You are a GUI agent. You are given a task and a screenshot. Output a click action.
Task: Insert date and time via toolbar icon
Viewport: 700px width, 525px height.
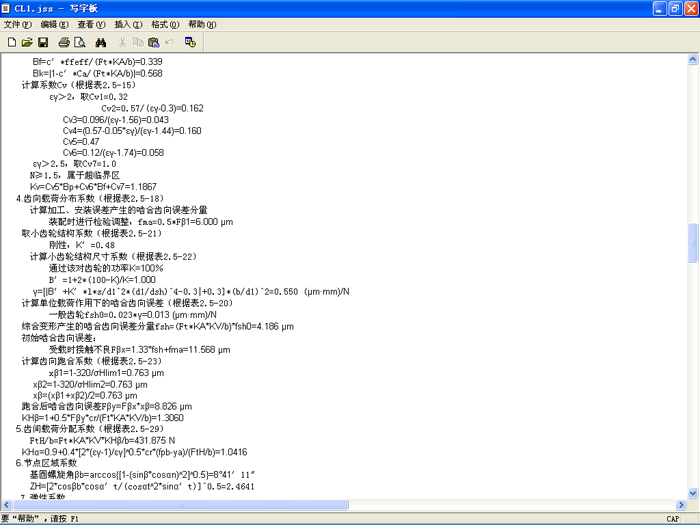[x=190, y=43]
